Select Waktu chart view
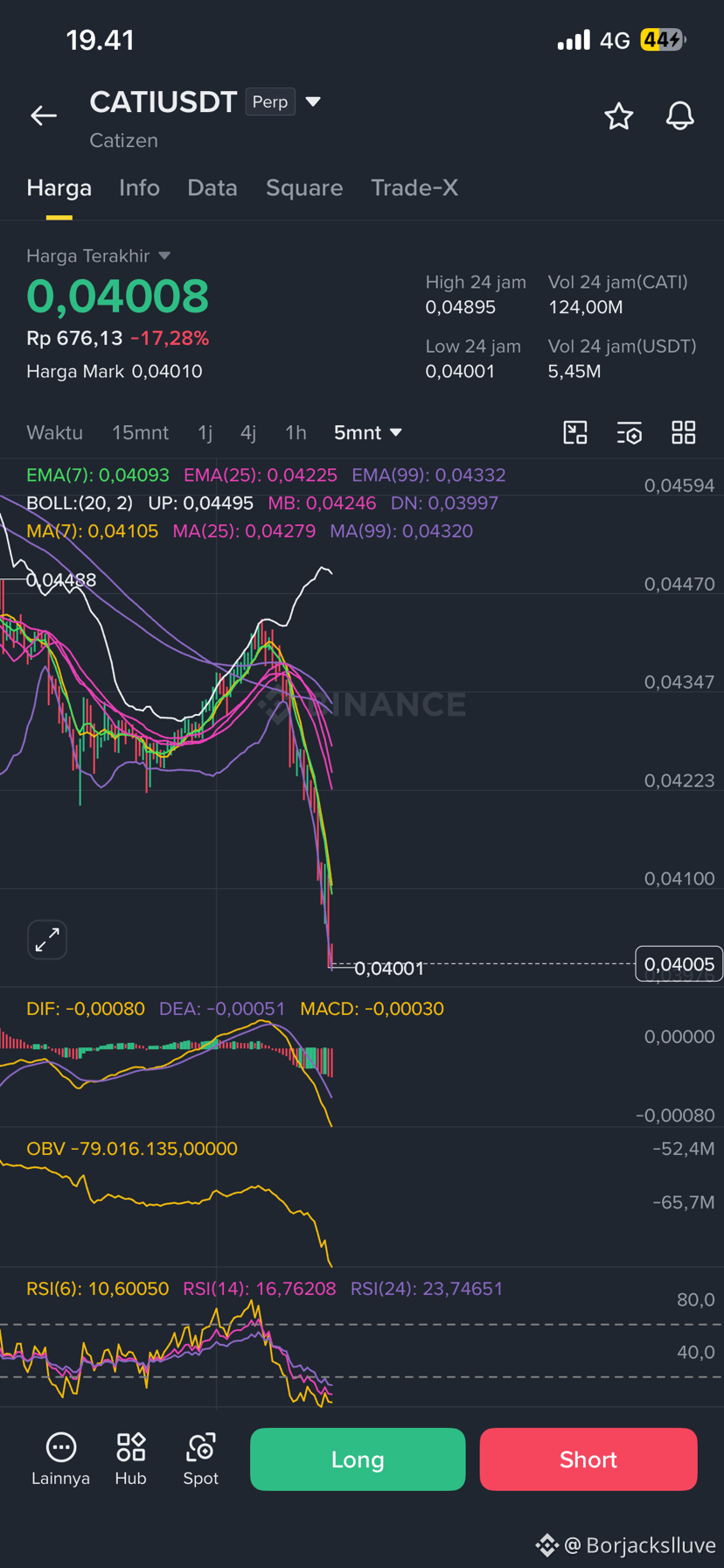This screenshot has height=1568, width=724. pyautogui.click(x=55, y=432)
